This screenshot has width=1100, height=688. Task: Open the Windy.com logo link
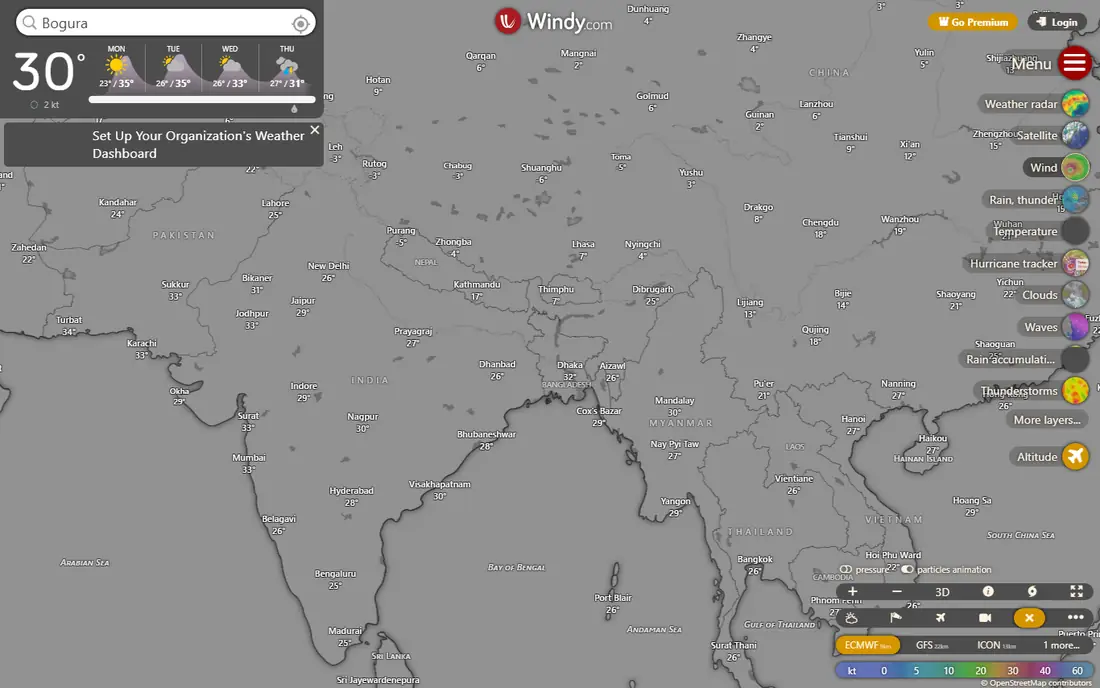(553, 21)
